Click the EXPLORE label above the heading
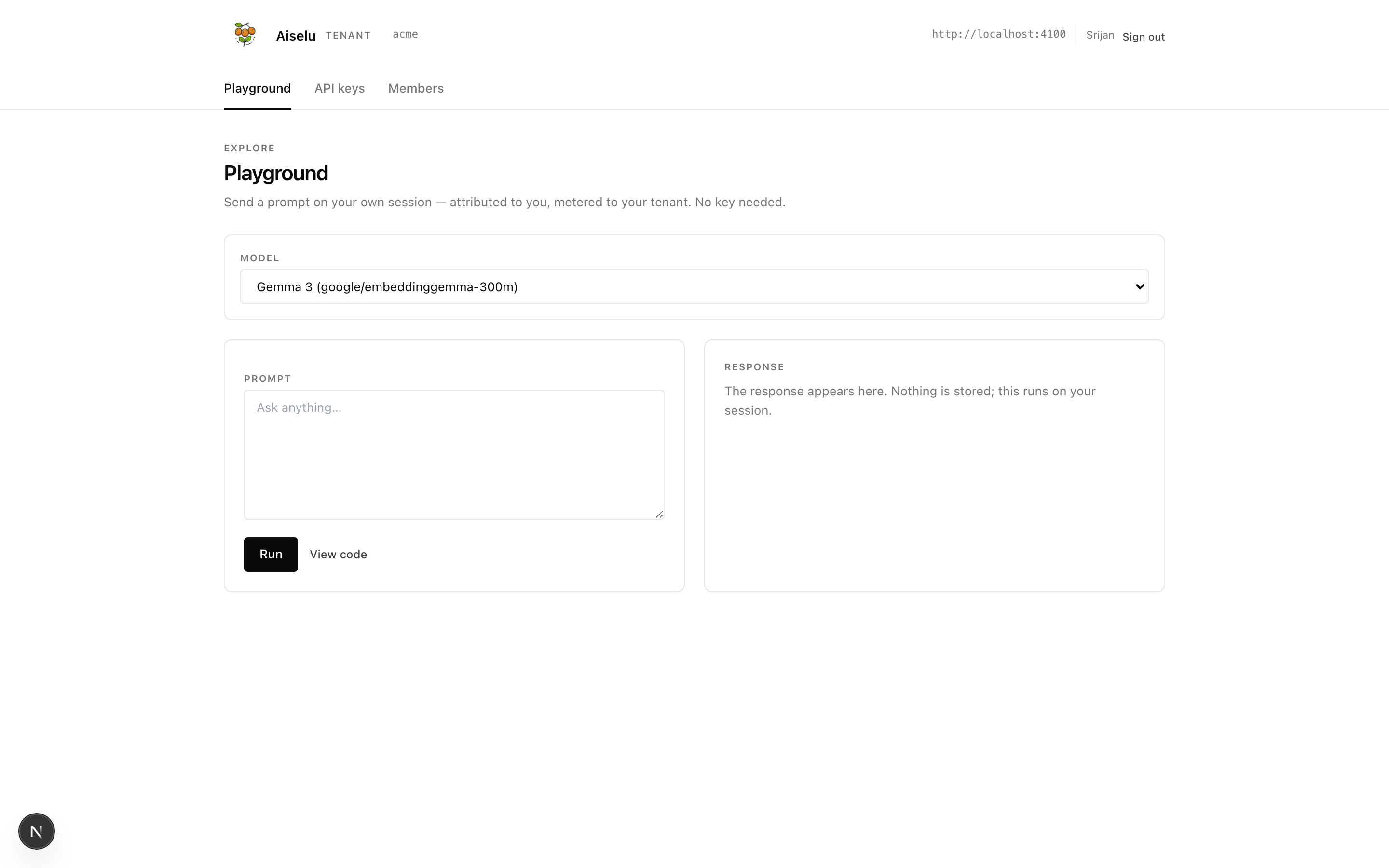Image resolution: width=1389 pixels, height=868 pixels. click(x=249, y=148)
